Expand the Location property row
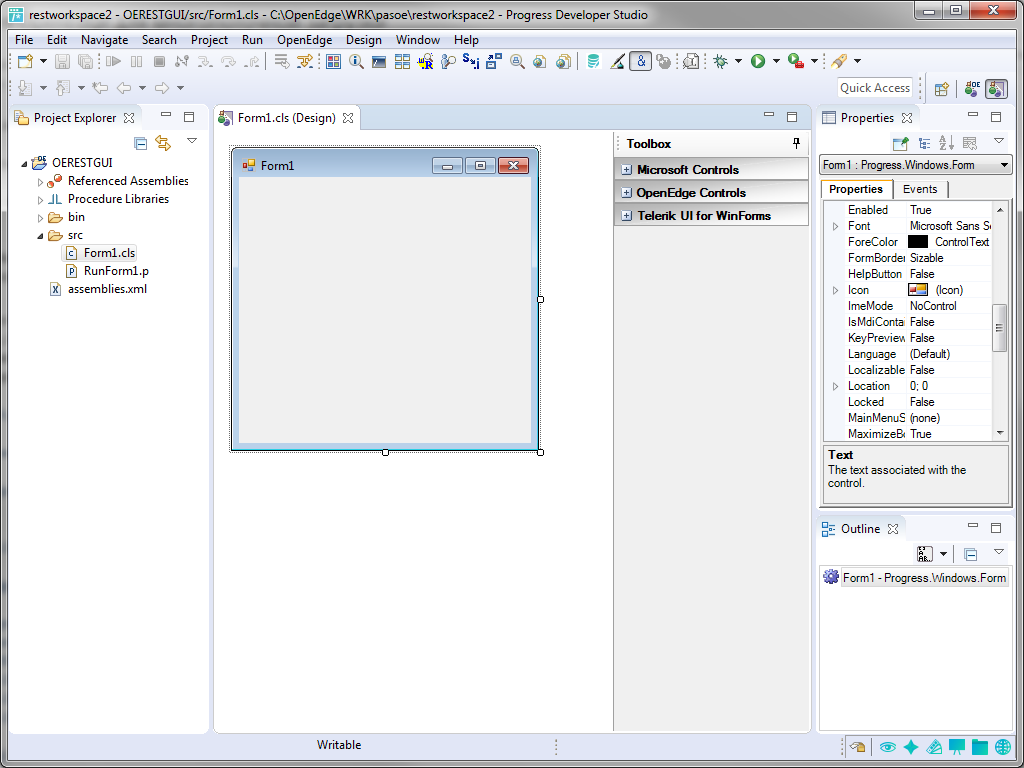1024x768 pixels. (x=835, y=387)
